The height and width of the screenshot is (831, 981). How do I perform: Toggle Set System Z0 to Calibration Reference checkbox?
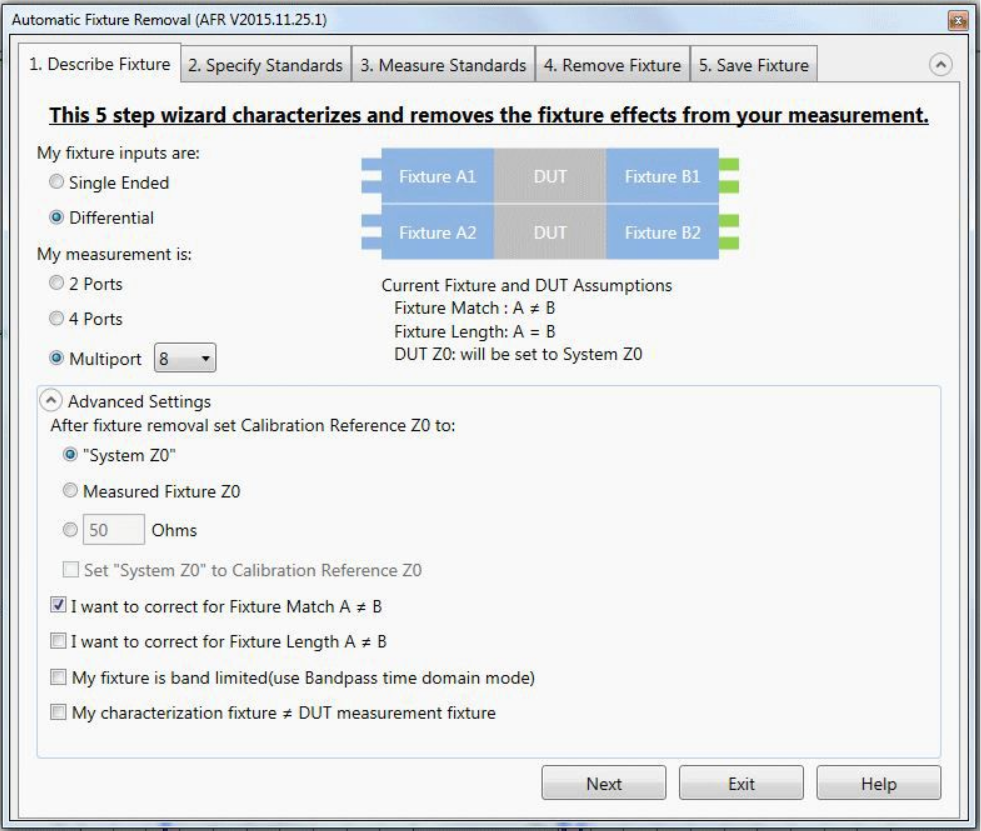(71, 569)
